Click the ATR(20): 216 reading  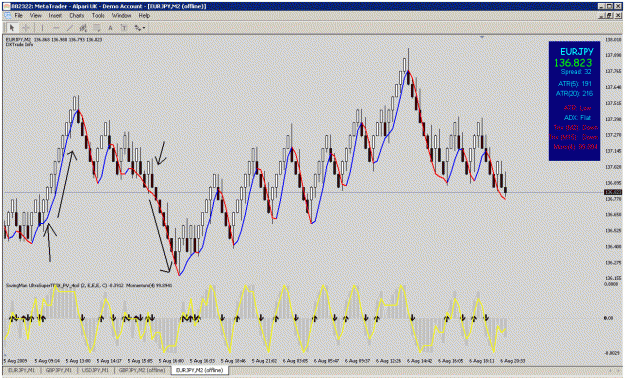574,94
